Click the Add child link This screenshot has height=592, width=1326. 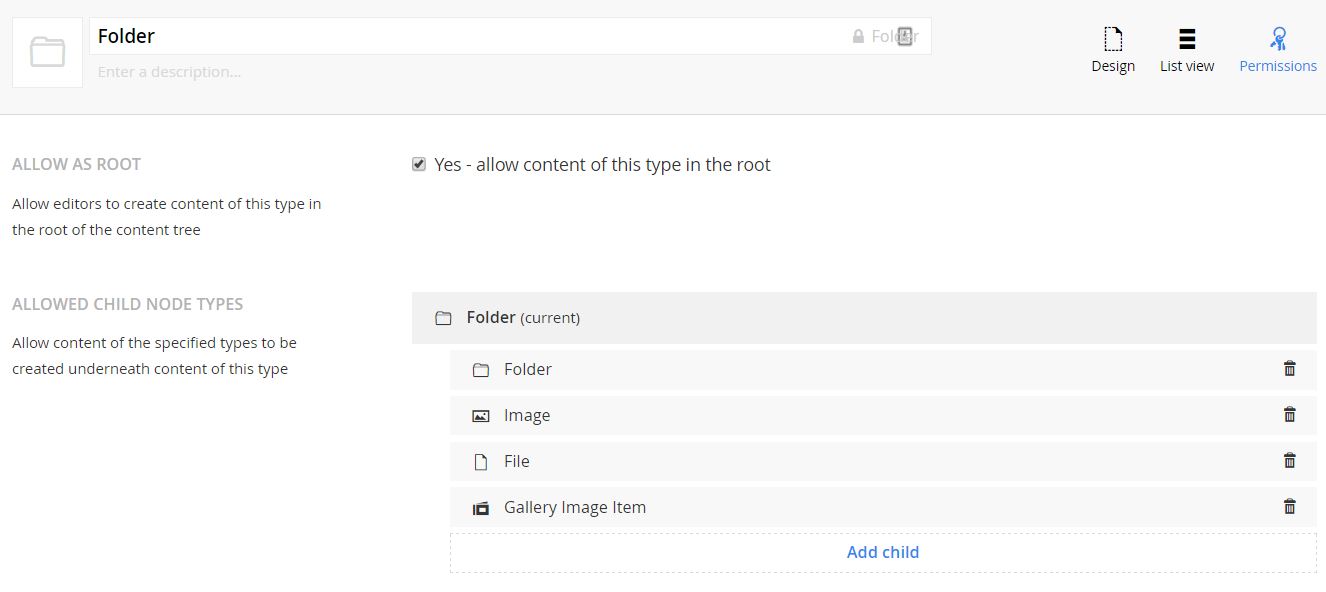pyautogui.click(x=882, y=552)
